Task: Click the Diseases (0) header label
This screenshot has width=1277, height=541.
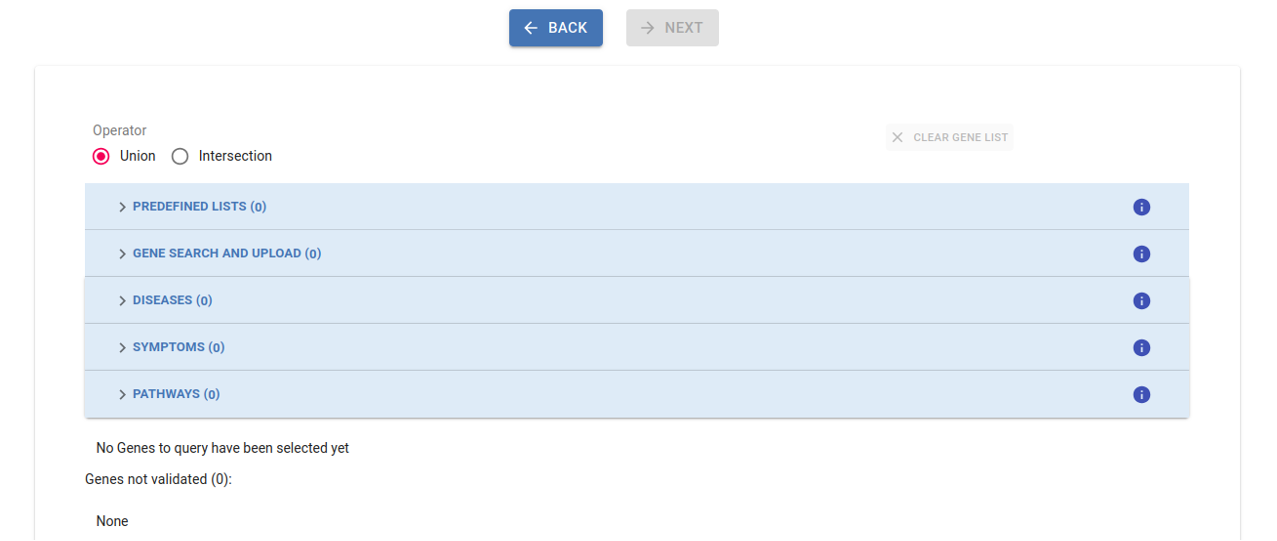Action: click(172, 301)
